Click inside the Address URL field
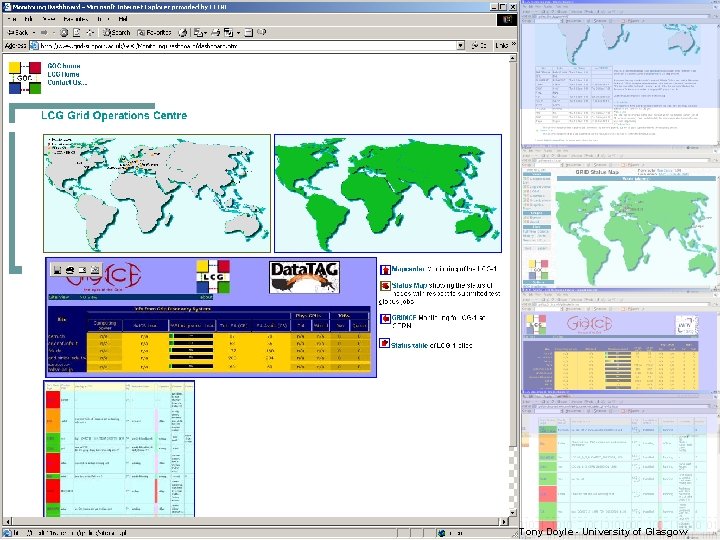Image resolution: width=720 pixels, height=540 pixels. pos(242,45)
